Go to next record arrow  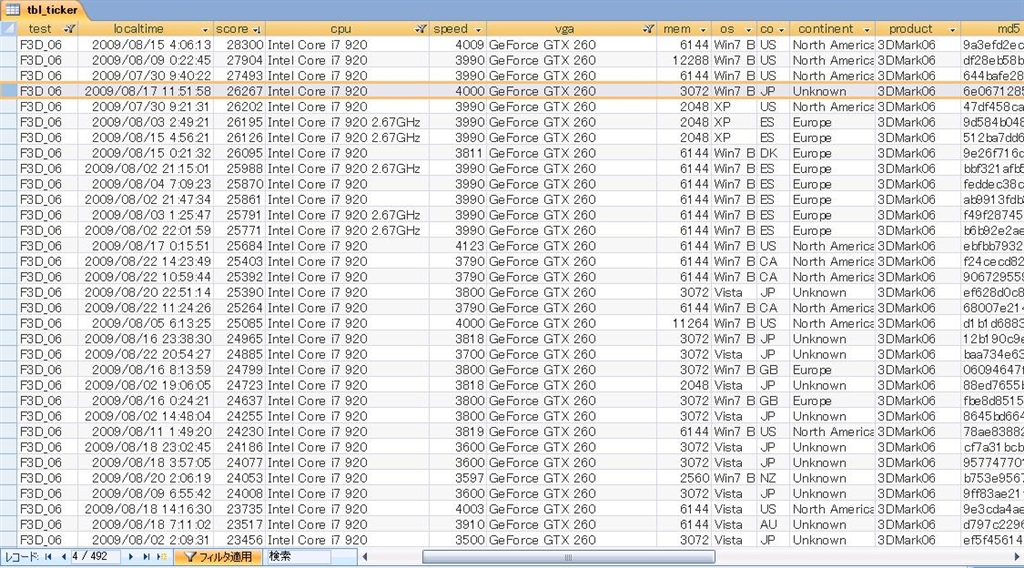click(x=131, y=557)
